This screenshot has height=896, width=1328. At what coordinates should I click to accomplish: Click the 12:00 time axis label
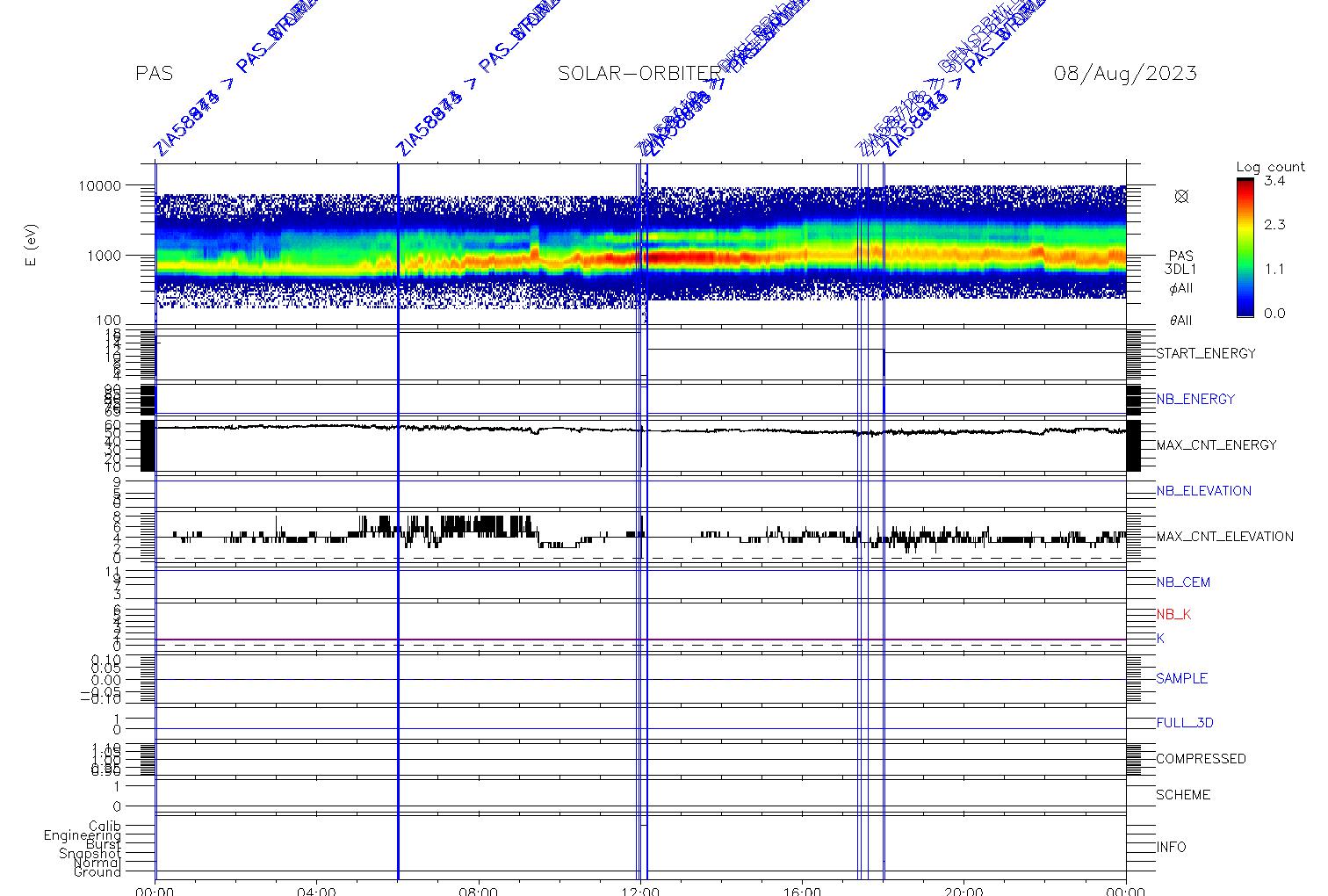[640, 891]
